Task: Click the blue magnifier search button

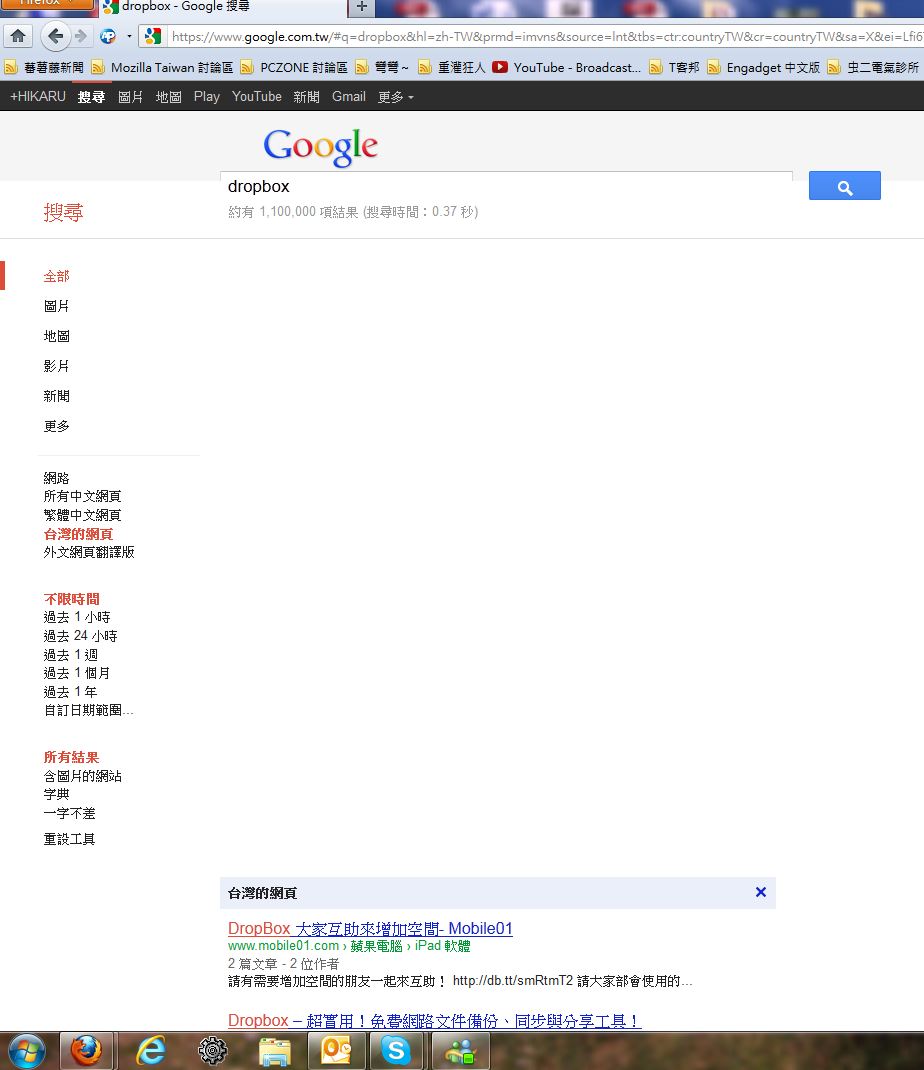Action: pos(844,186)
